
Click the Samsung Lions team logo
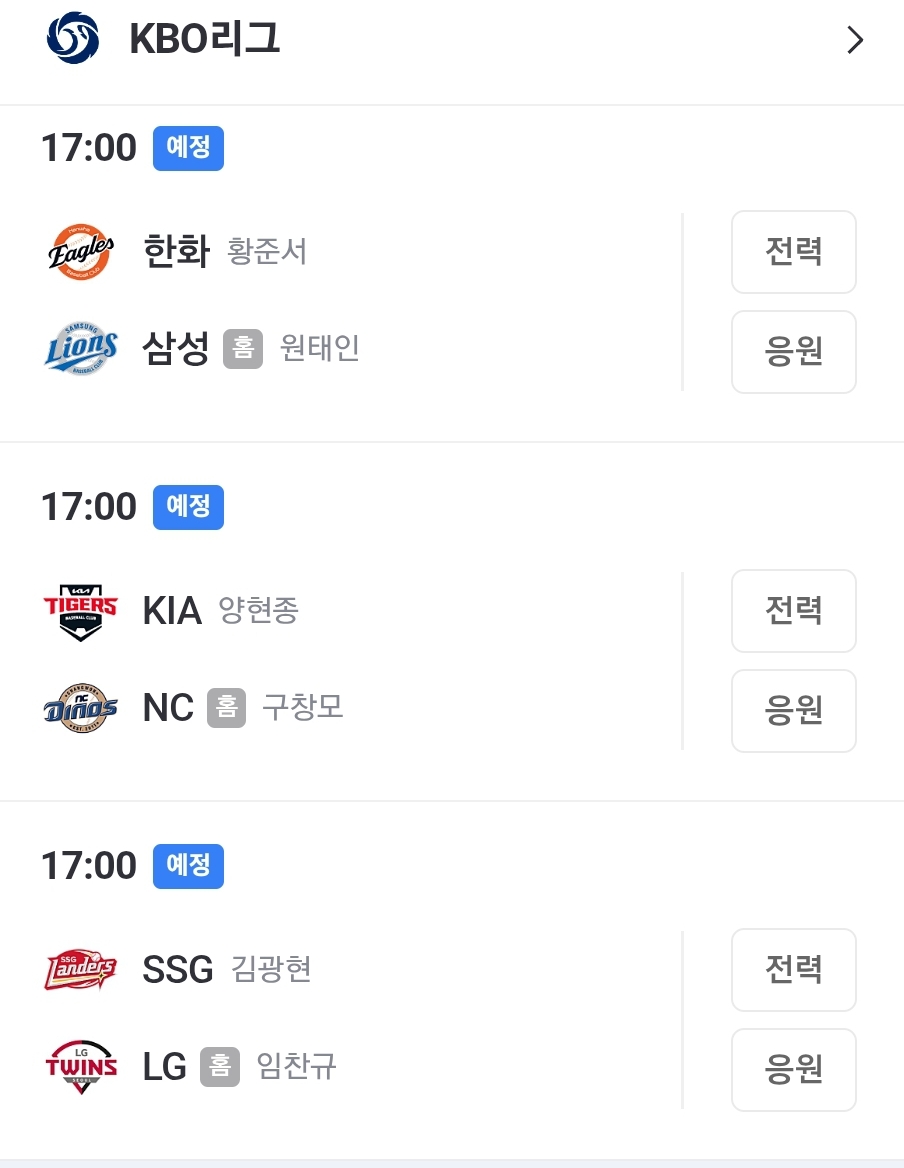(81, 349)
